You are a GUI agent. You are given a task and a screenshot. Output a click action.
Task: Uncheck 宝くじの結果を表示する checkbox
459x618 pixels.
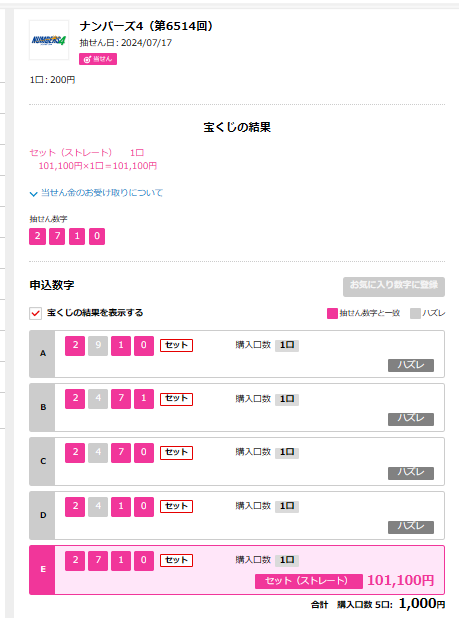(35, 313)
